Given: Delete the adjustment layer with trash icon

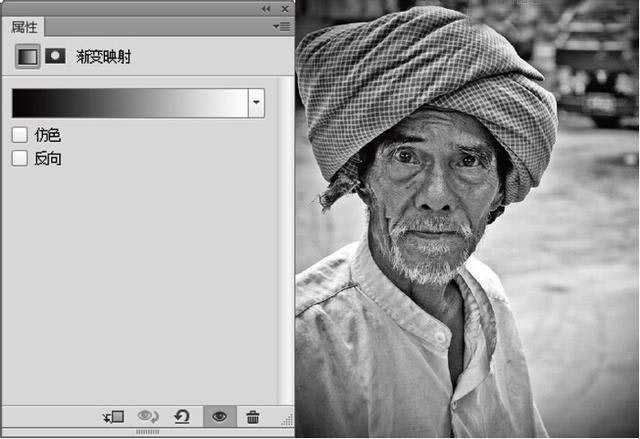Looking at the screenshot, I should pyautogui.click(x=253, y=416).
